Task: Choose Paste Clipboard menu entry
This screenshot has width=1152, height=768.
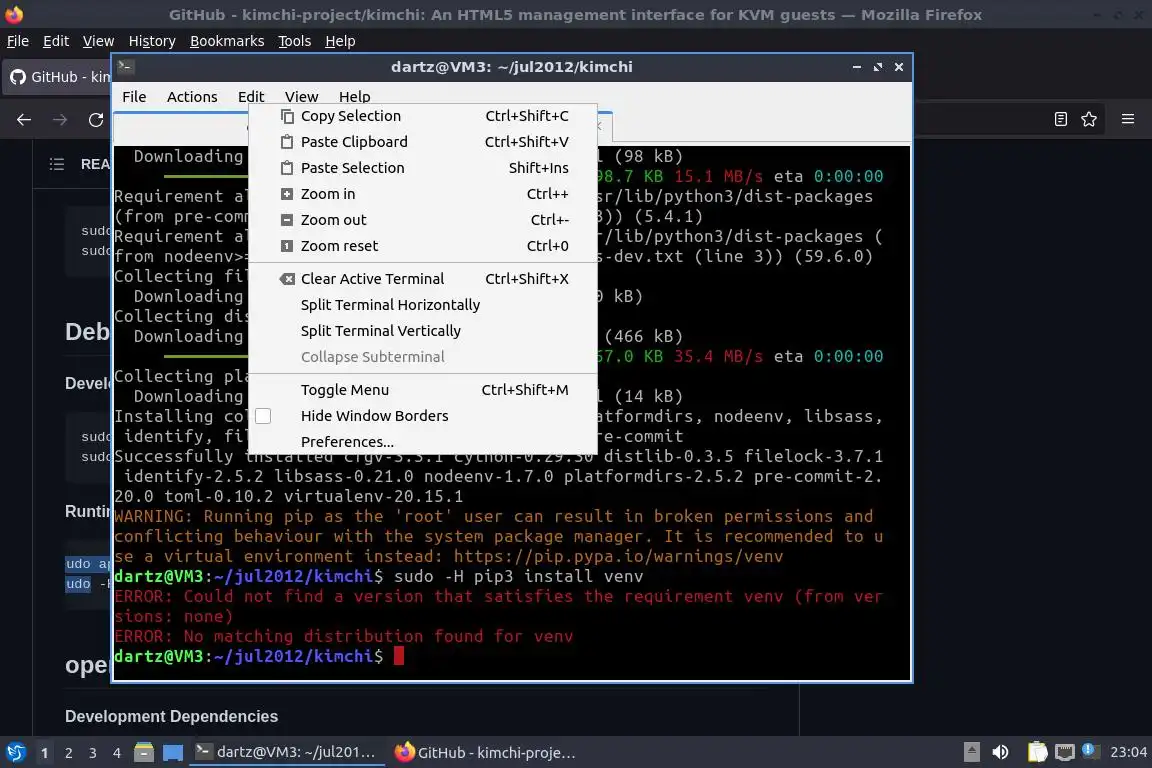Action: (x=424, y=142)
